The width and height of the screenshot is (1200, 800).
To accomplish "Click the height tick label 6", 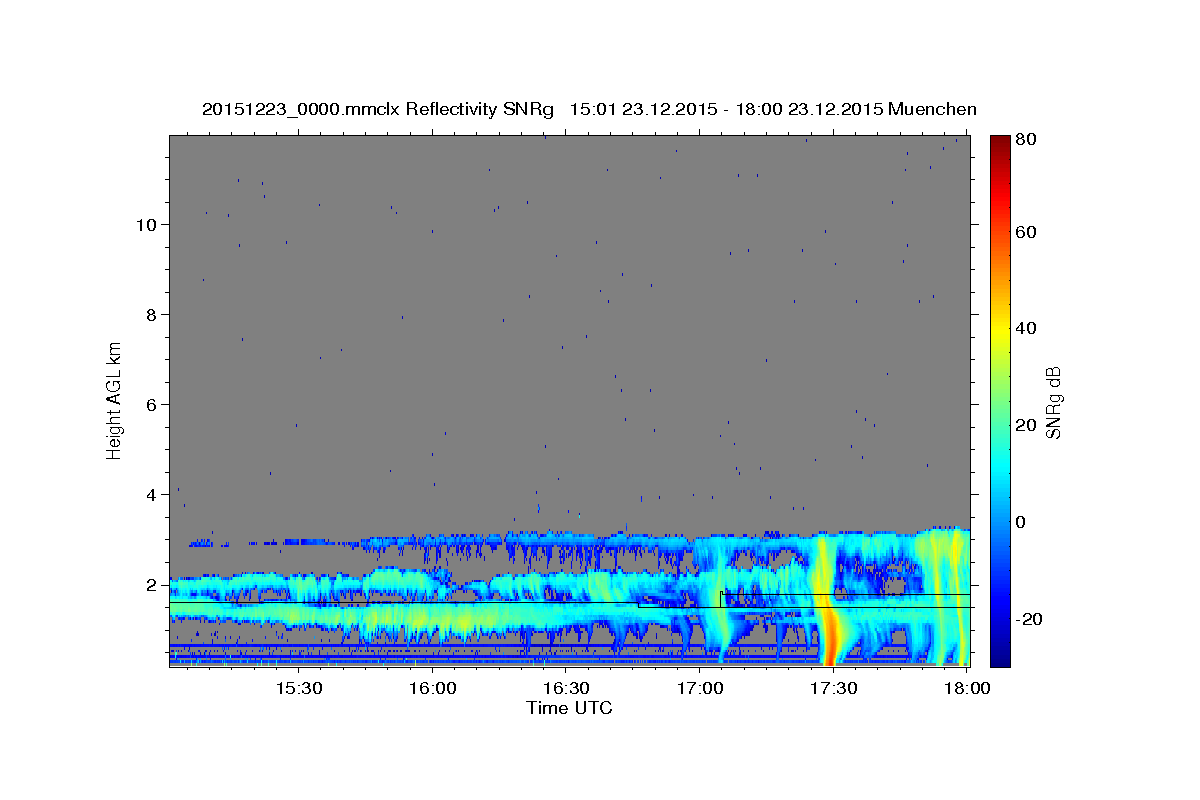I will tap(153, 404).
